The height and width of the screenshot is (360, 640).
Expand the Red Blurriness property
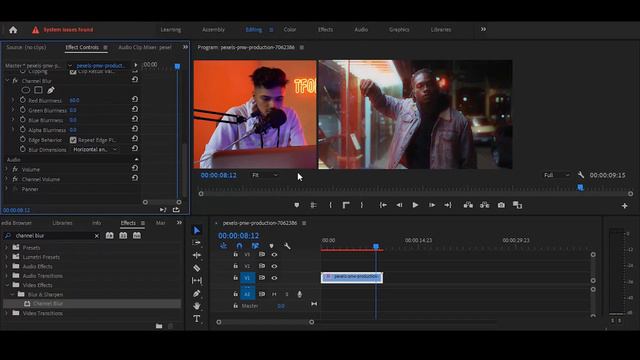click(13, 100)
